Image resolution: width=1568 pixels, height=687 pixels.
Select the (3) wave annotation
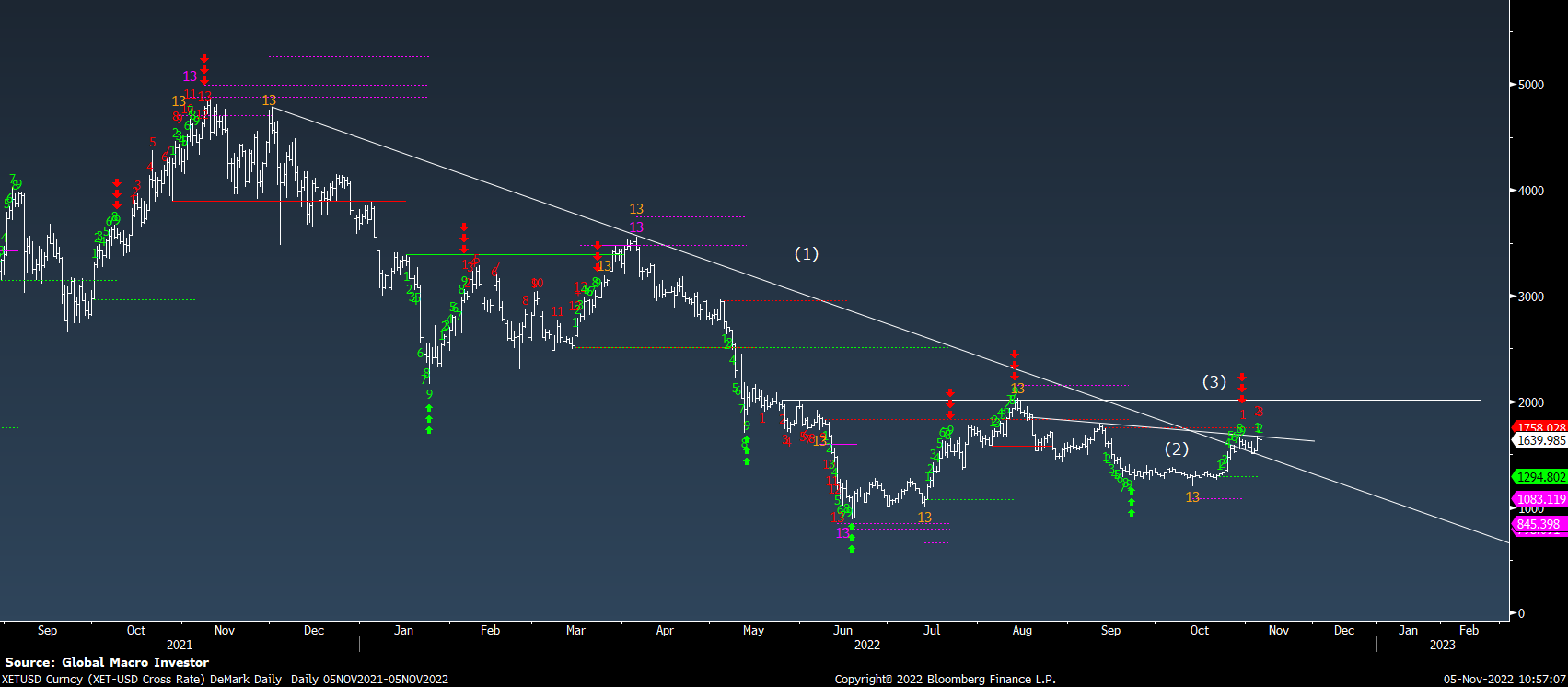point(1214,381)
